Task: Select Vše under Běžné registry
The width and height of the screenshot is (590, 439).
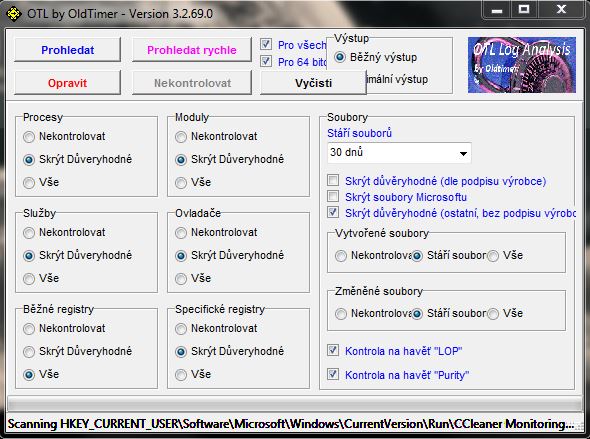Action: pos(29,375)
